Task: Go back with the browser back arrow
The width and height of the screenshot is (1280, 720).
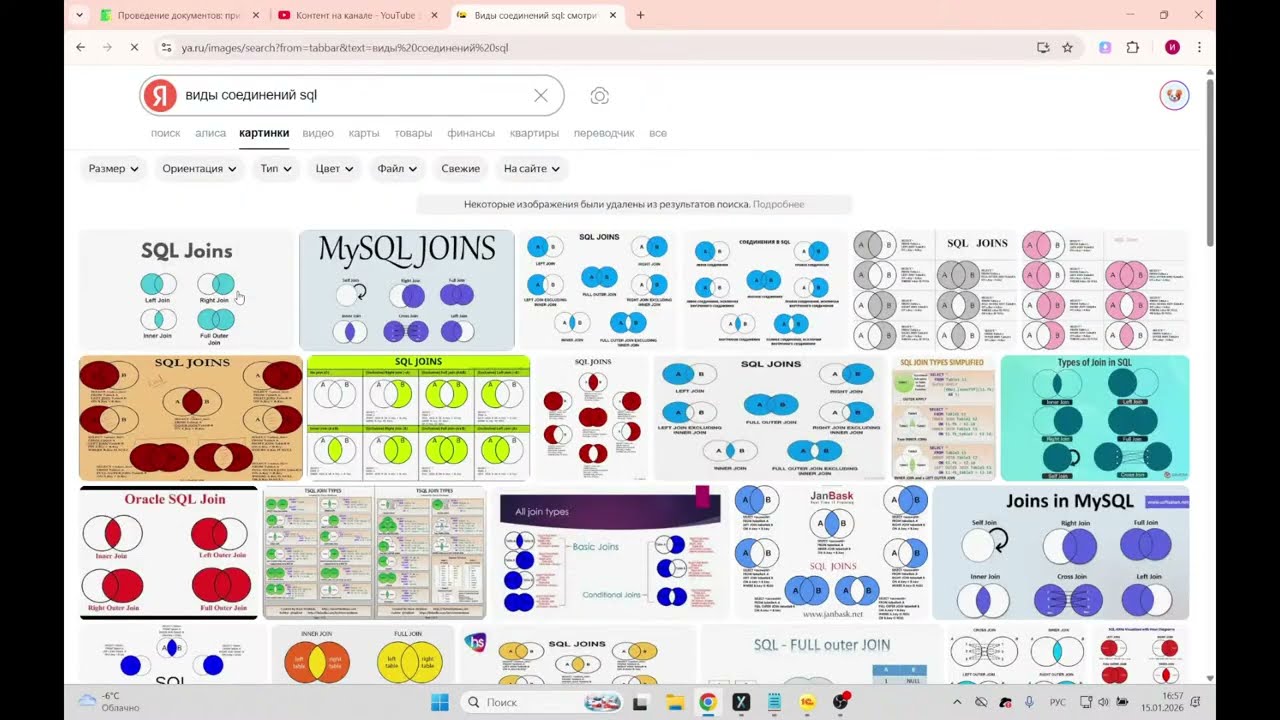Action: click(81, 47)
